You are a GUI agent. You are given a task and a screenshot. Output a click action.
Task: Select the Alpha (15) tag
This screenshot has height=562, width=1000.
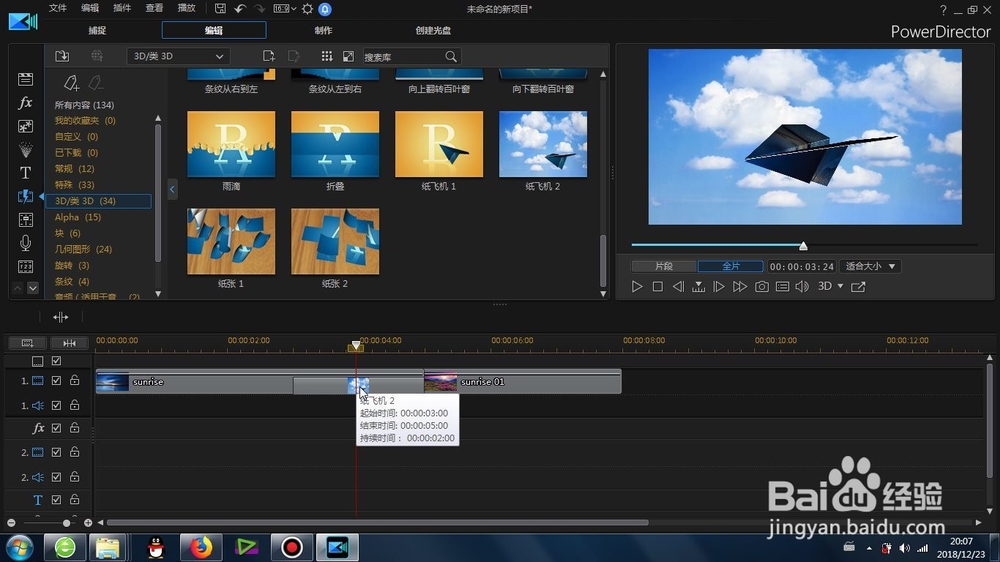[78, 217]
